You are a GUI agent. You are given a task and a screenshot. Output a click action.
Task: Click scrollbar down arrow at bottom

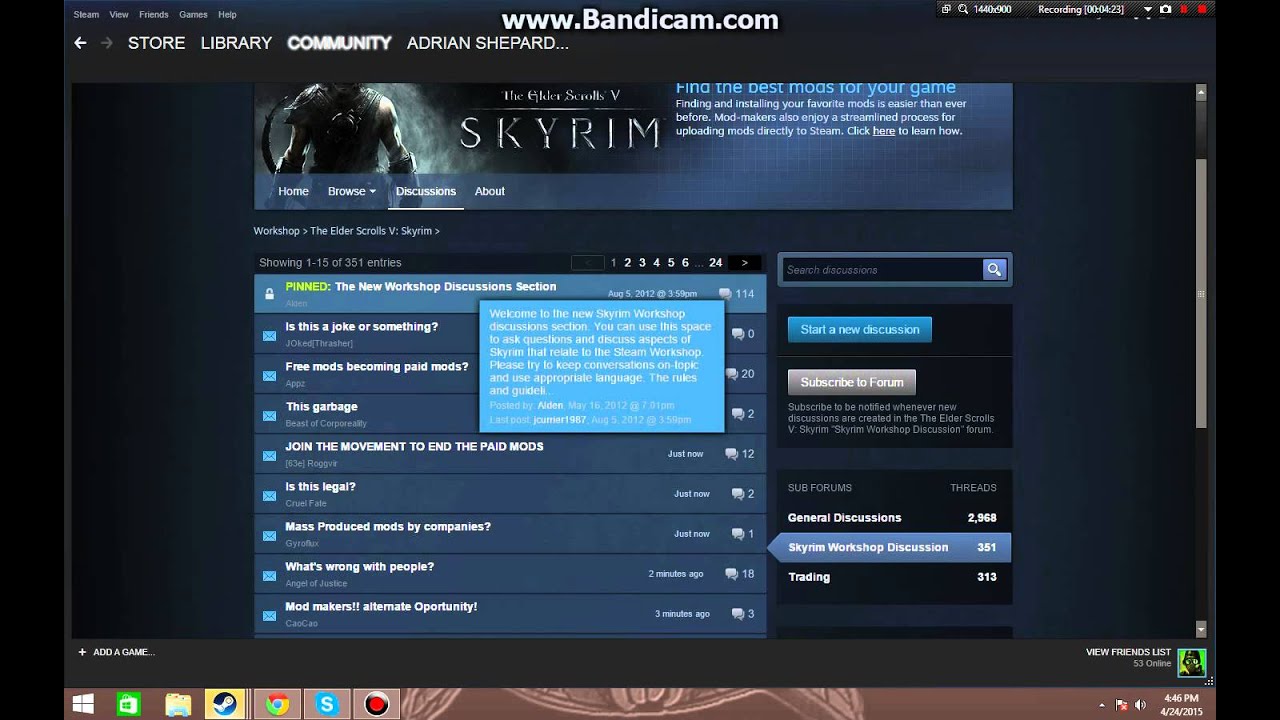pos(1201,629)
